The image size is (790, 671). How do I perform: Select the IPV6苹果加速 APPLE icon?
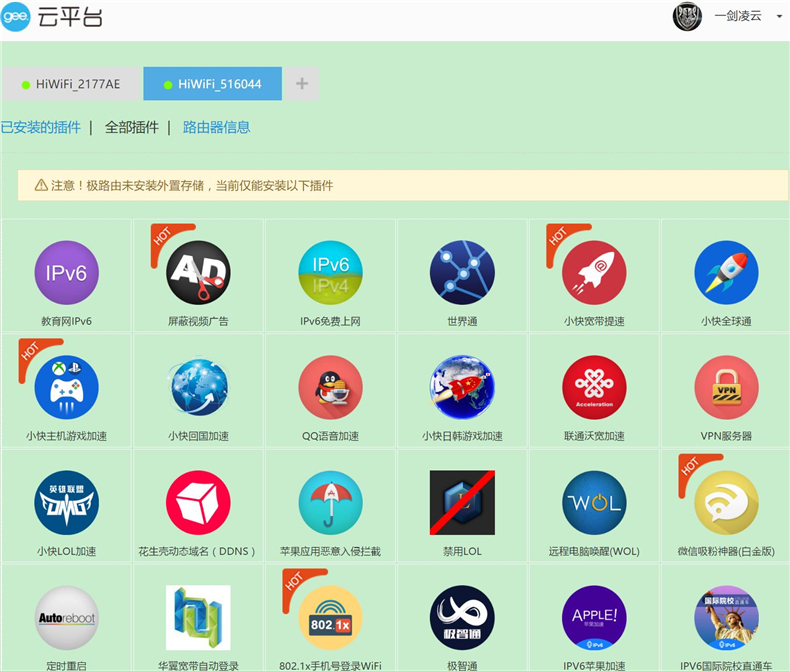pos(594,618)
